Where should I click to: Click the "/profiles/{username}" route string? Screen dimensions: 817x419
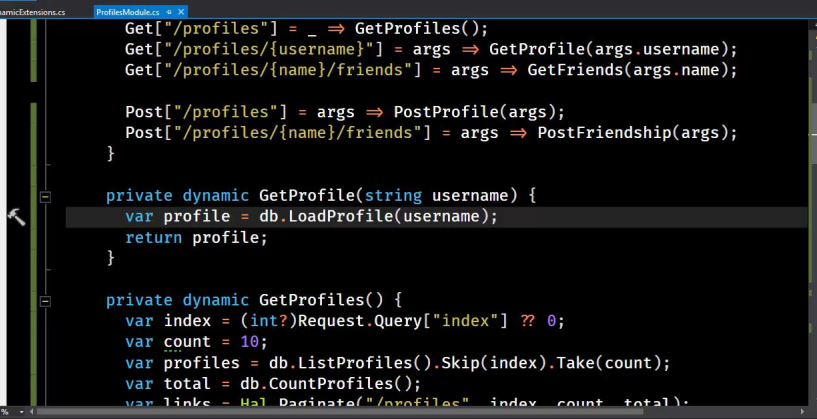point(269,50)
